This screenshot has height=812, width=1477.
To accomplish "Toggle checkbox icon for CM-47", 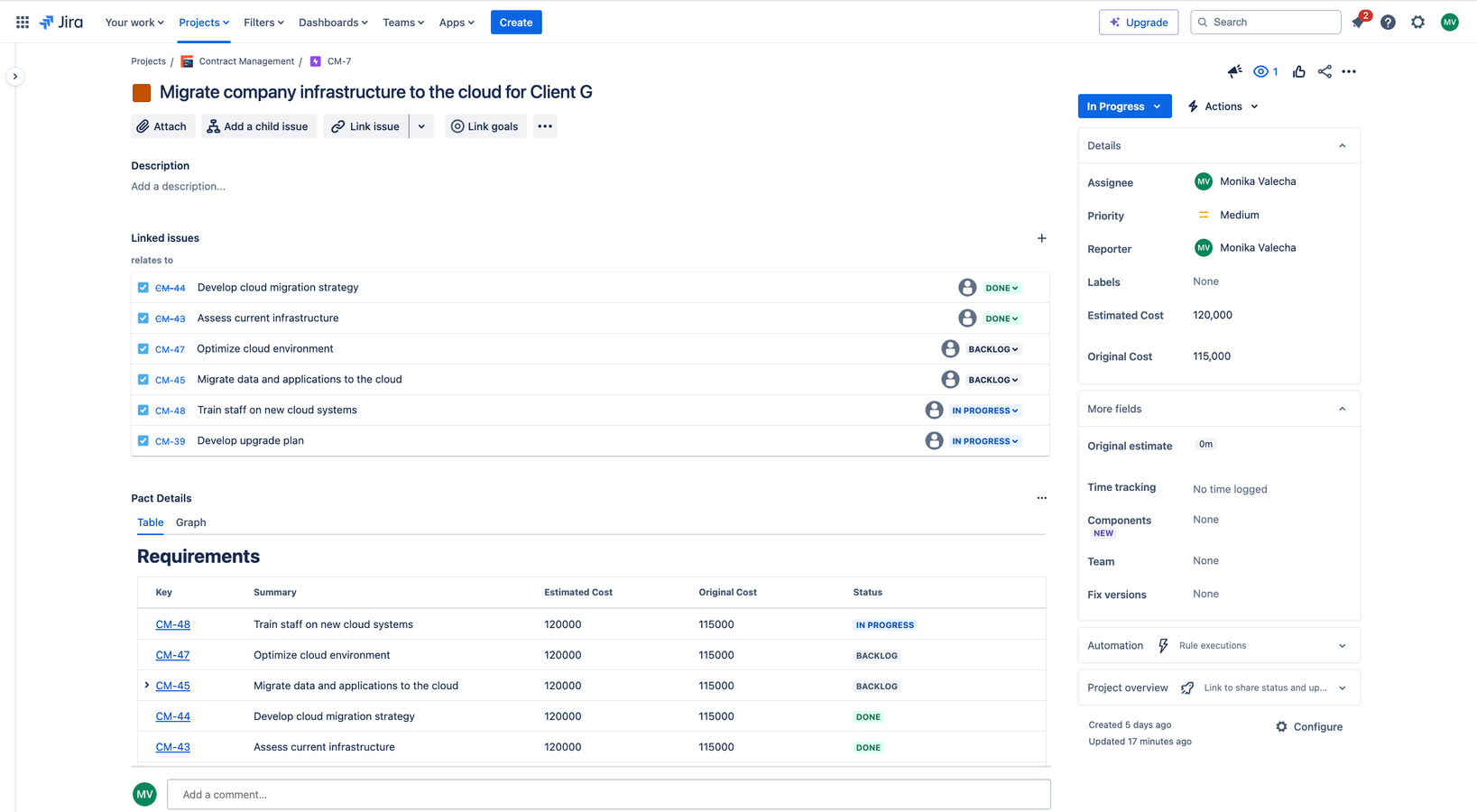I will [143, 349].
